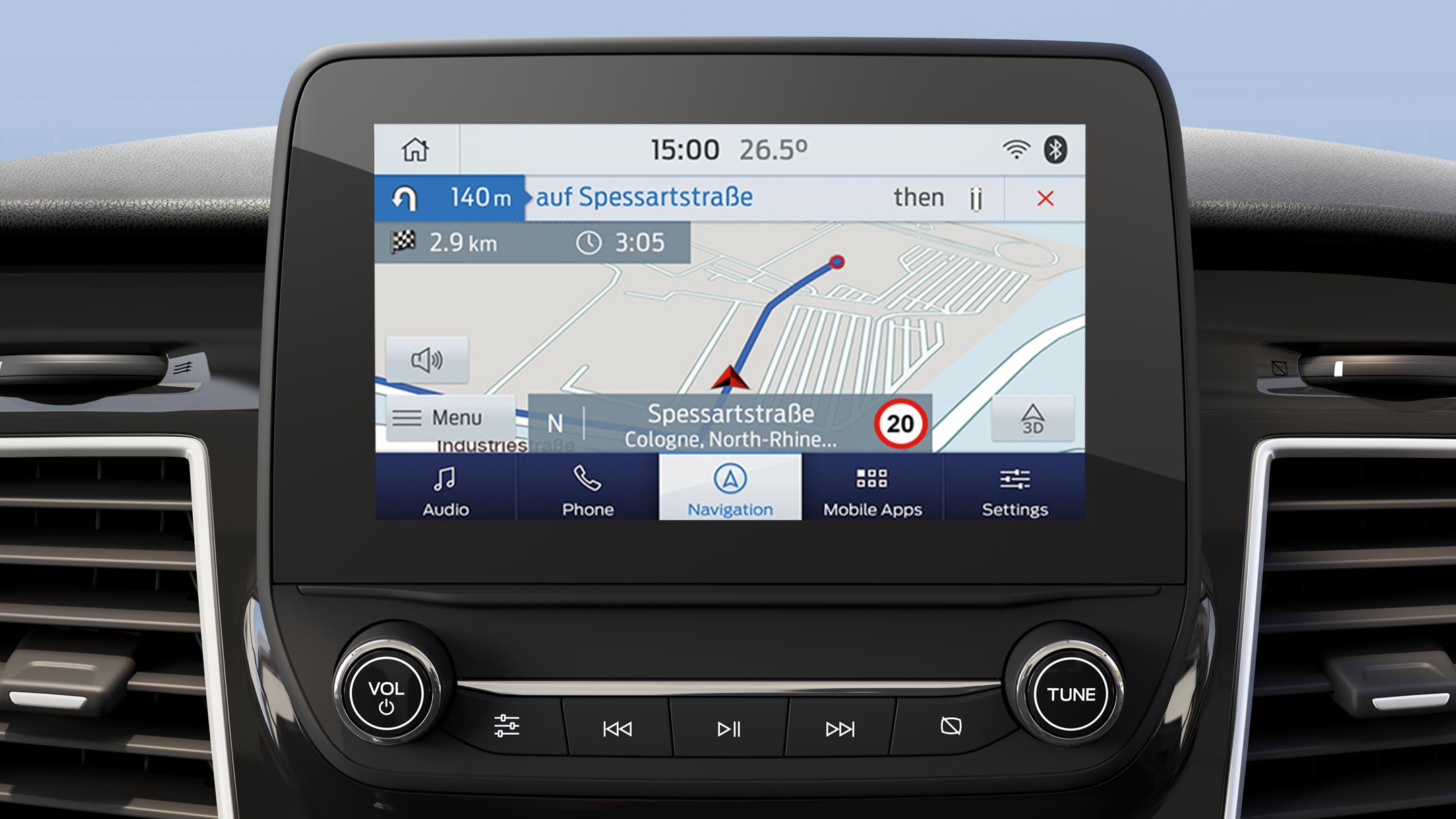
Task: Tap the home screen icon
Action: pos(414,150)
